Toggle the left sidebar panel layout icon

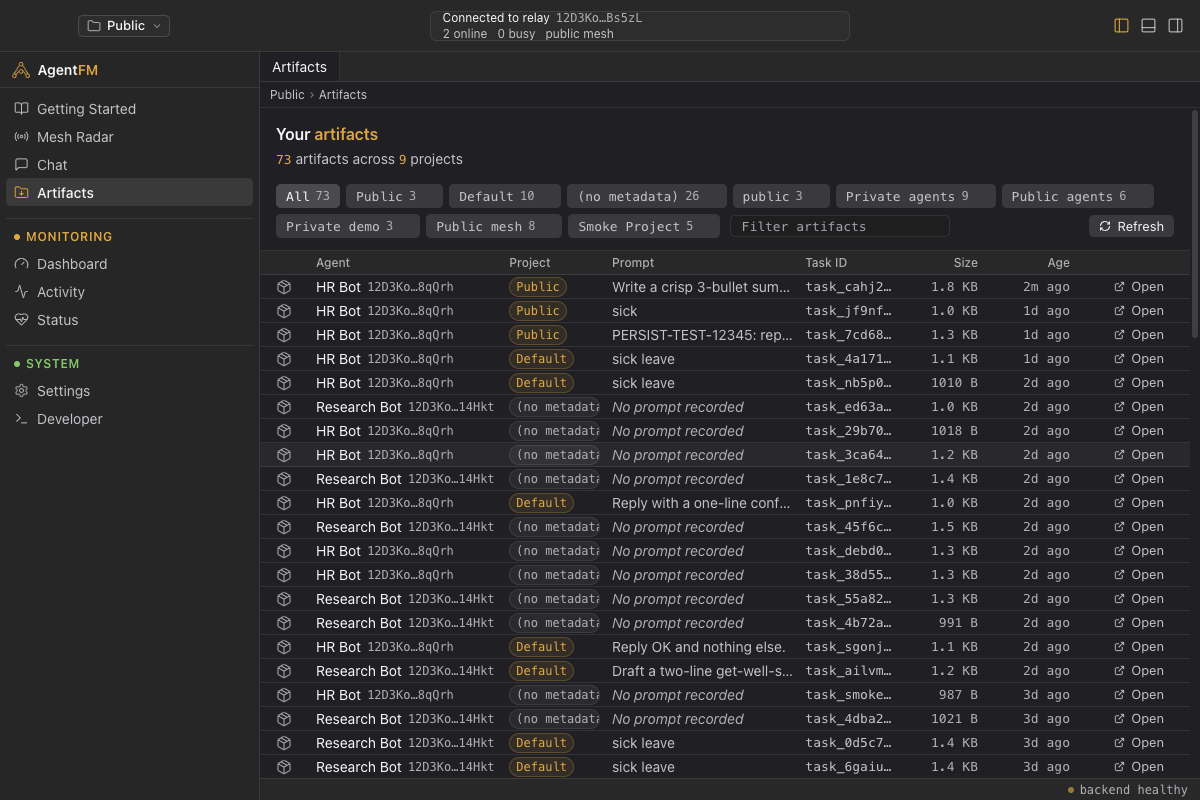click(1121, 26)
